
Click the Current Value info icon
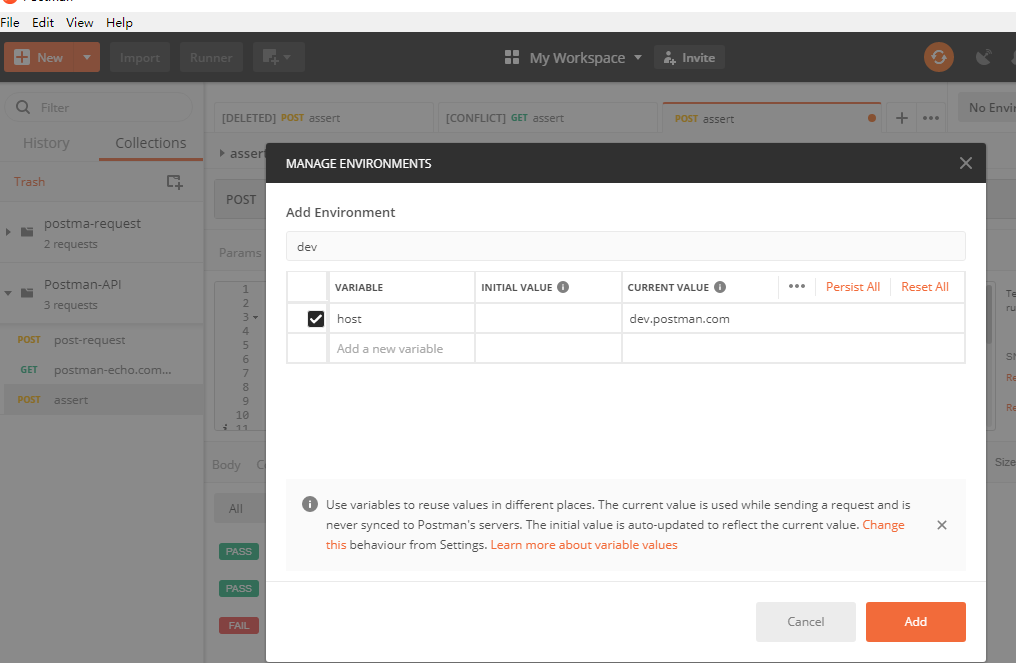(x=720, y=287)
